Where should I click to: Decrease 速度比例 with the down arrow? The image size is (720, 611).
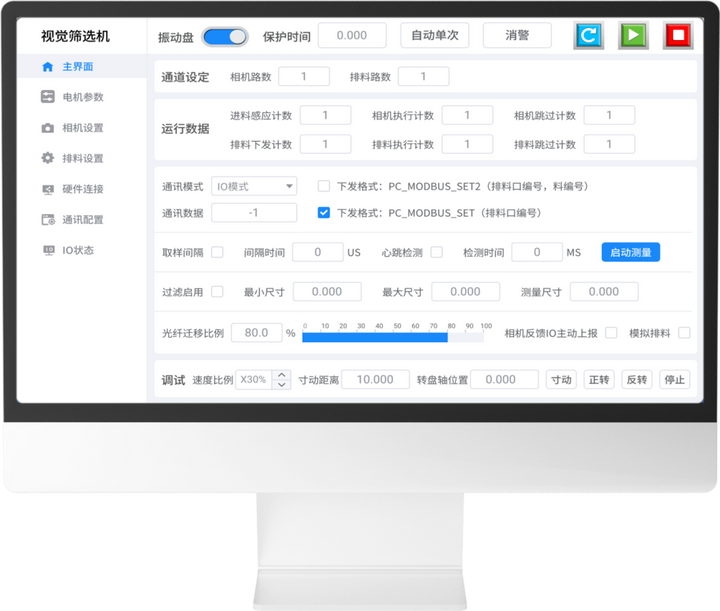click(x=281, y=385)
